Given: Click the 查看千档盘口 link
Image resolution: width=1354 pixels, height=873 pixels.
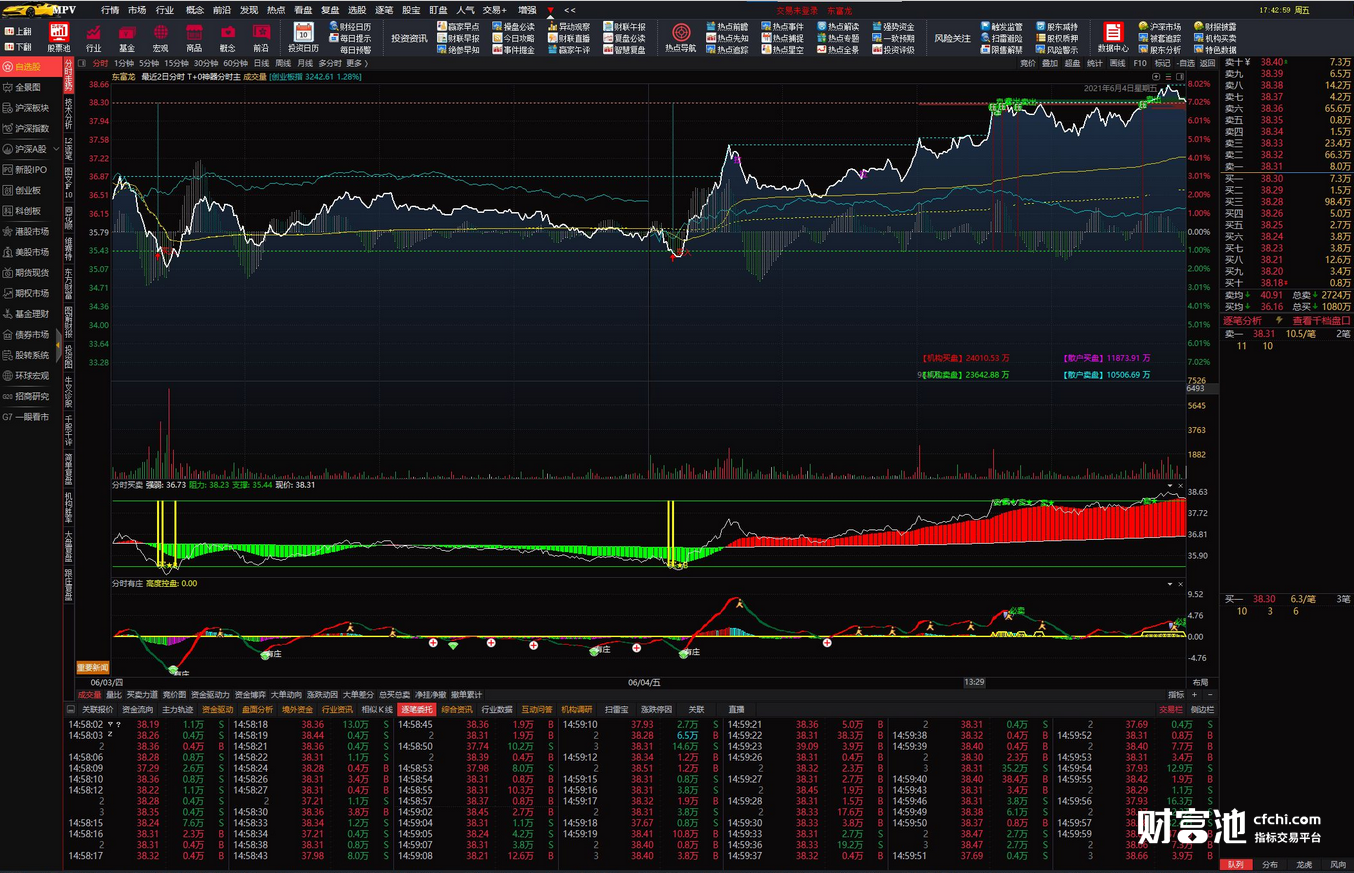Looking at the screenshot, I should pyautogui.click(x=1320, y=321).
